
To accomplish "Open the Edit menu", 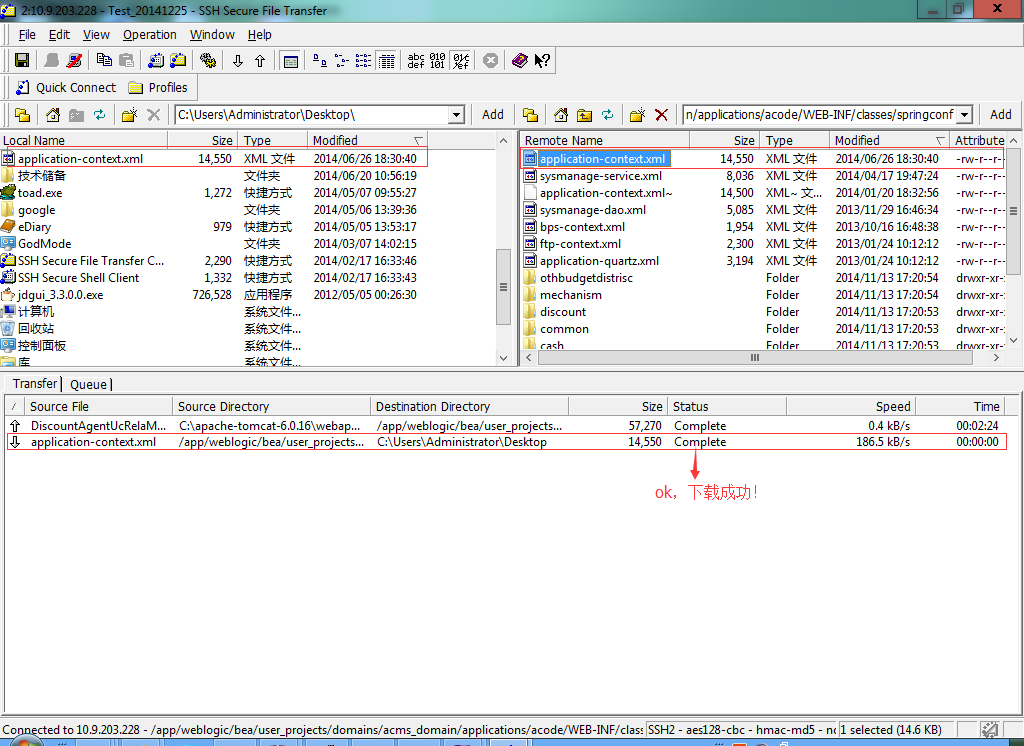I will (59, 35).
